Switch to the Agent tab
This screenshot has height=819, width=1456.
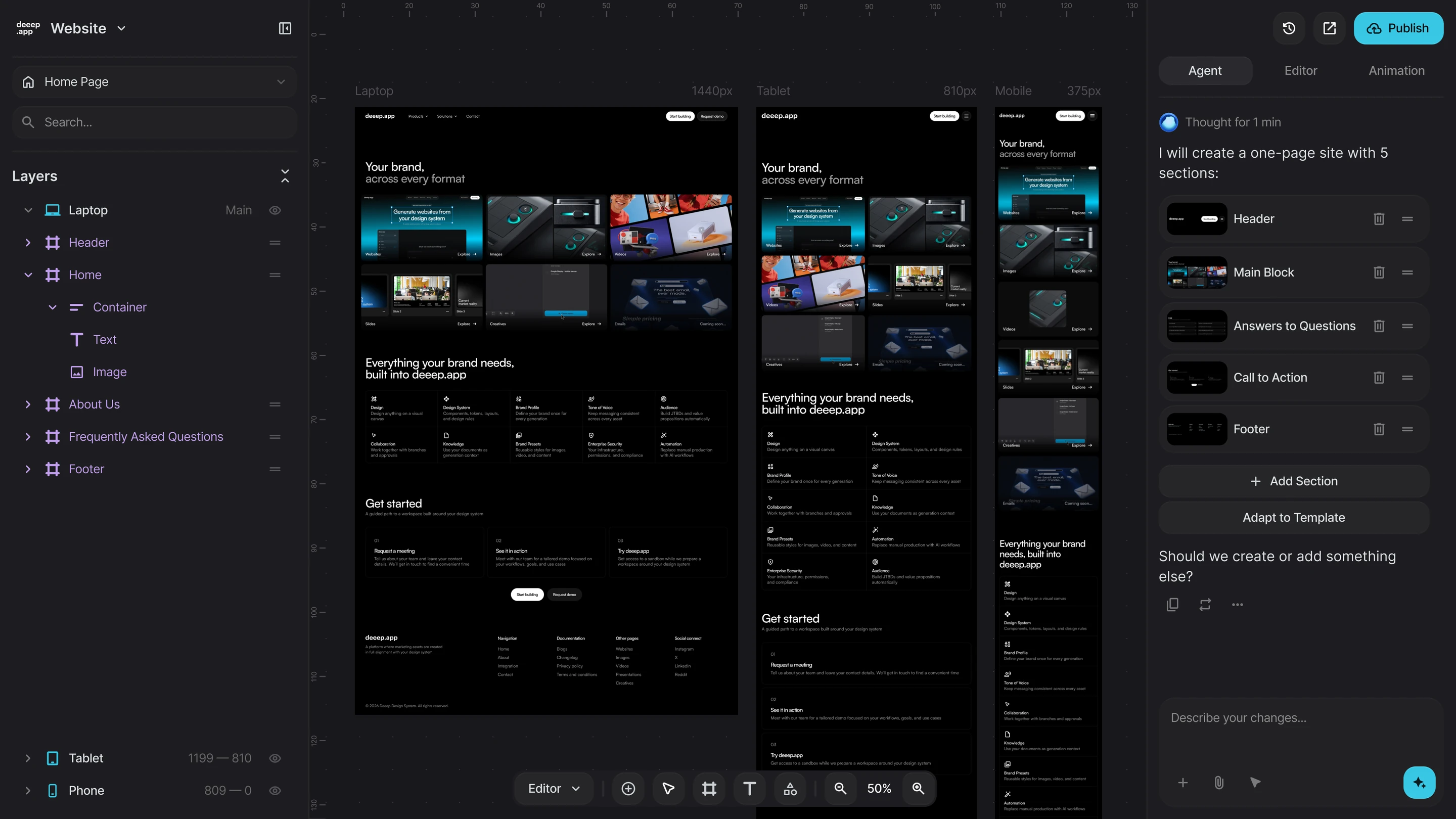pos(1205,71)
